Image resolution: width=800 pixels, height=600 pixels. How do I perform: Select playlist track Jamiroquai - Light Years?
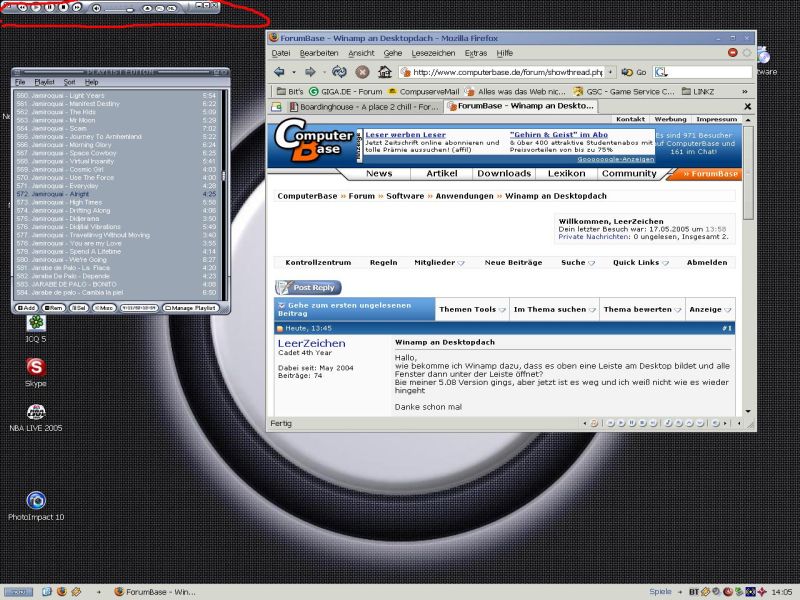click(116, 95)
